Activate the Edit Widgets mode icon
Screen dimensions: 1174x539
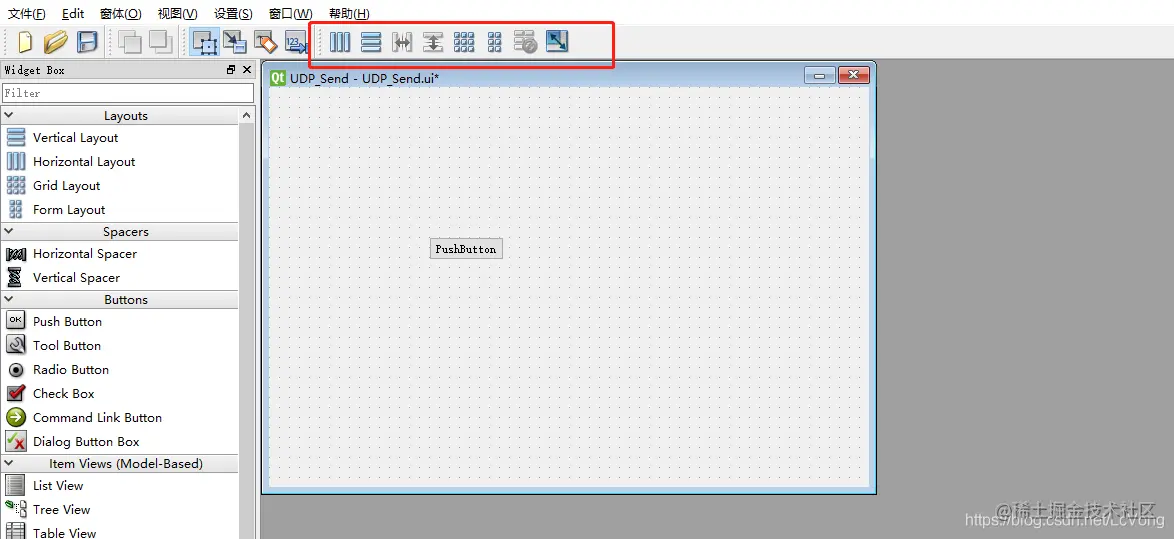(x=204, y=42)
